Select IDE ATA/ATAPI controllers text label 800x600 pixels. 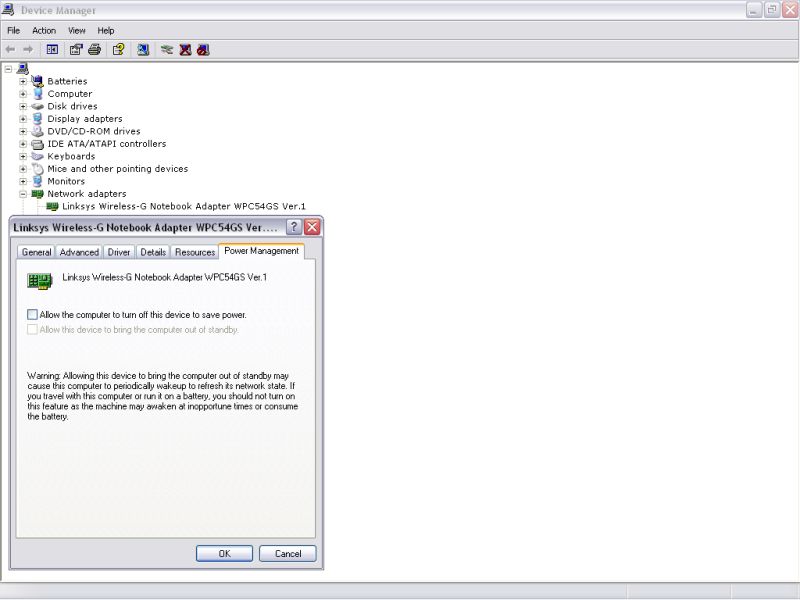click(107, 144)
